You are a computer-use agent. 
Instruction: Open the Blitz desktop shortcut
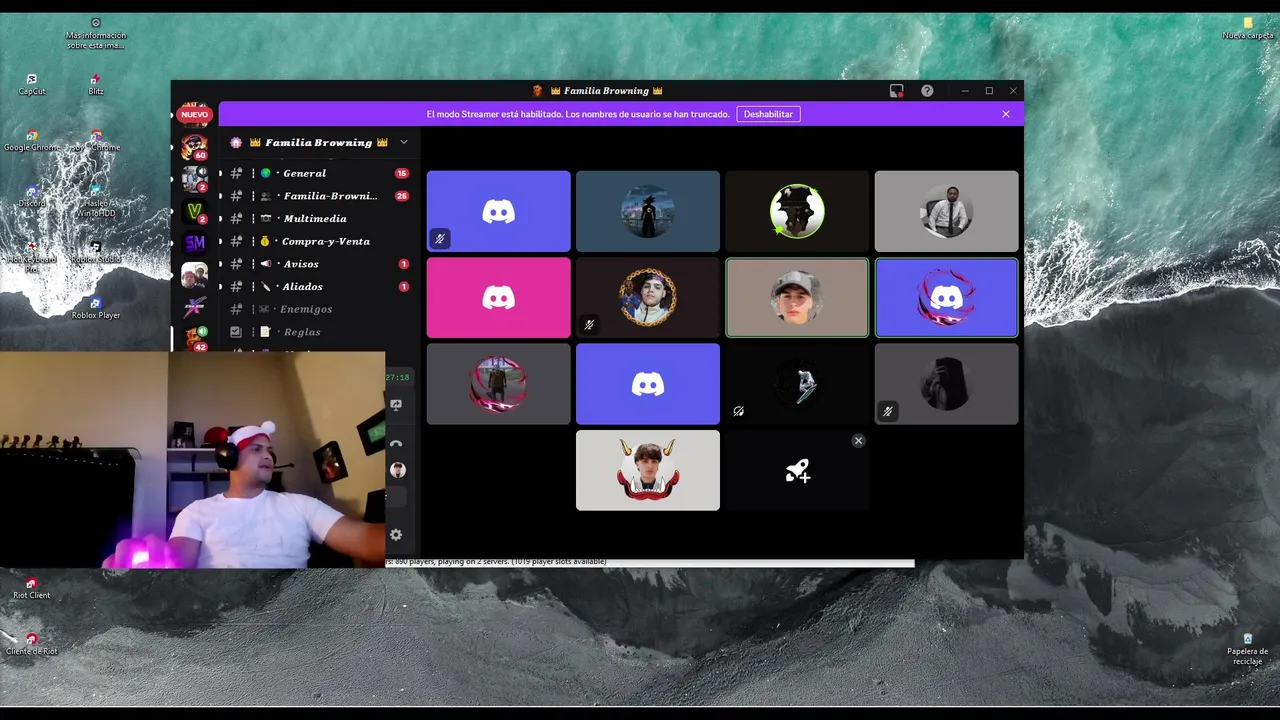pyautogui.click(x=96, y=85)
